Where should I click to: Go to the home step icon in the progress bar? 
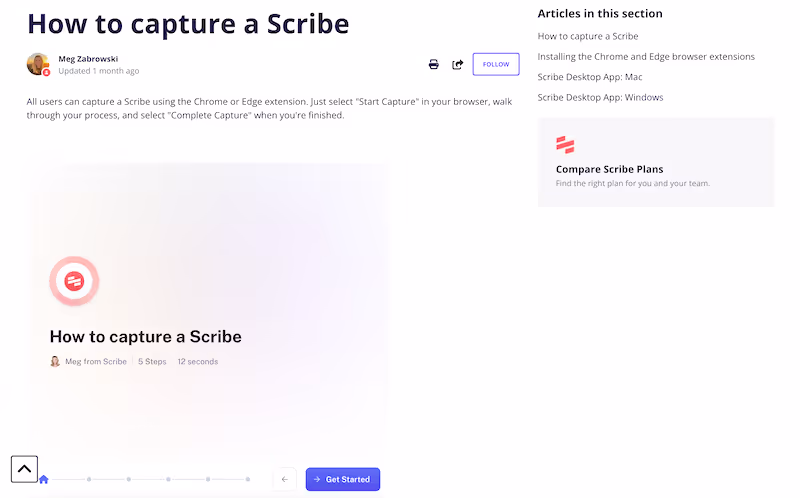(x=44, y=479)
